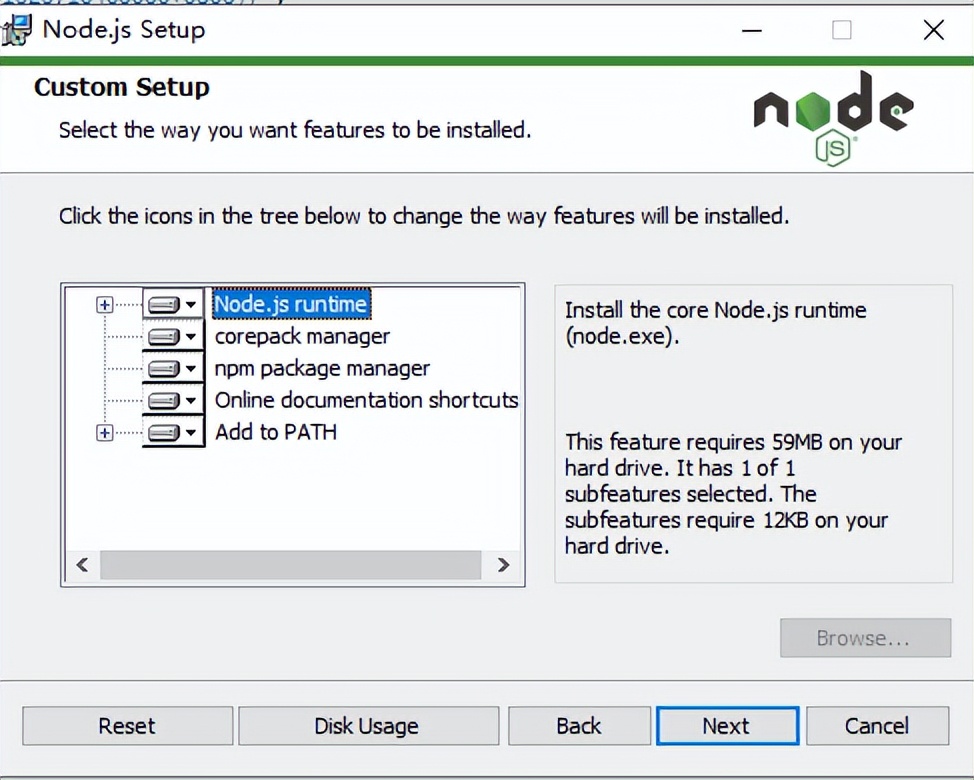Click the left arrow of the tree scrollbar
This screenshot has width=974, height=780.
click(x=82, y=565)
